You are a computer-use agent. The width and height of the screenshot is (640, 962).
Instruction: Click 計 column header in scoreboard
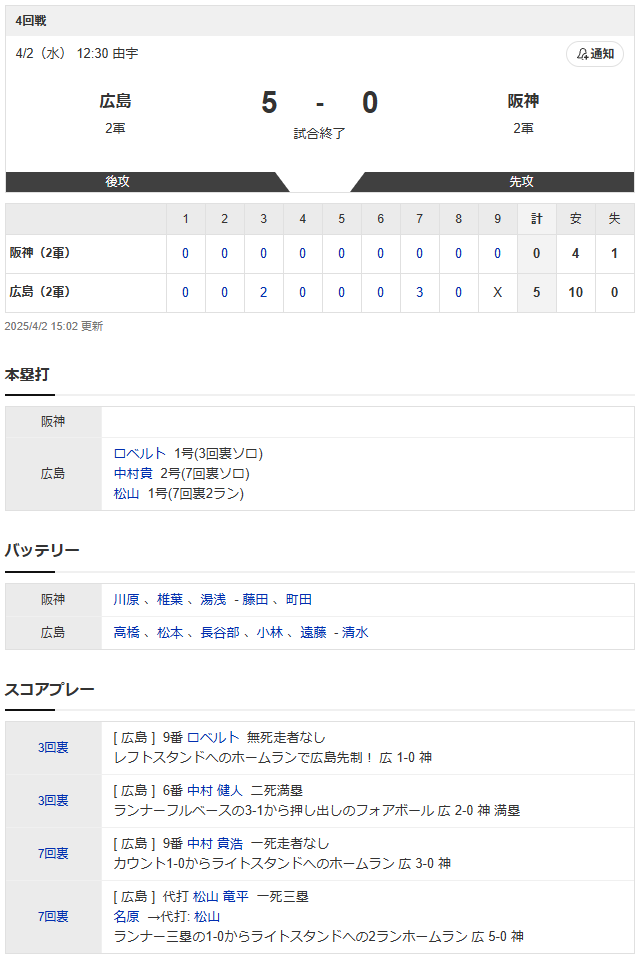click(536, 218)
